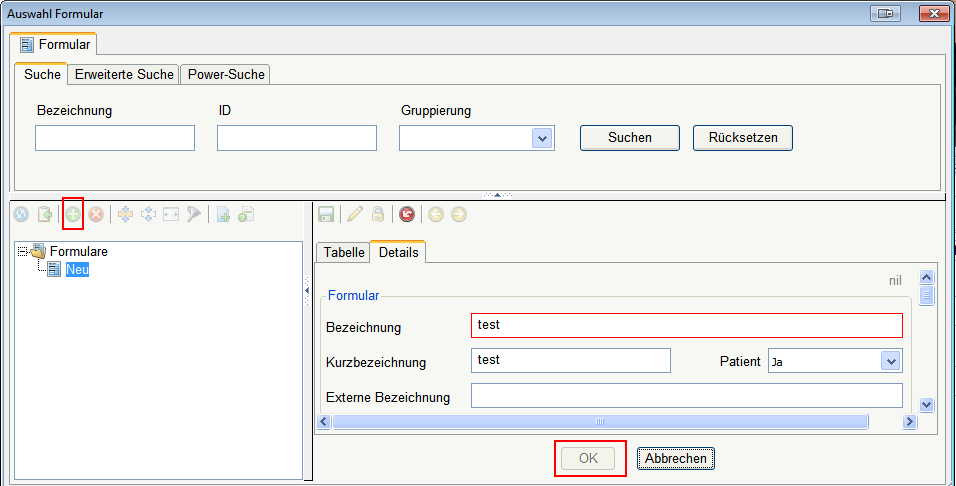Click the padlock lock icon
This screenshot has width=956, height=486.
coord(378,214)
